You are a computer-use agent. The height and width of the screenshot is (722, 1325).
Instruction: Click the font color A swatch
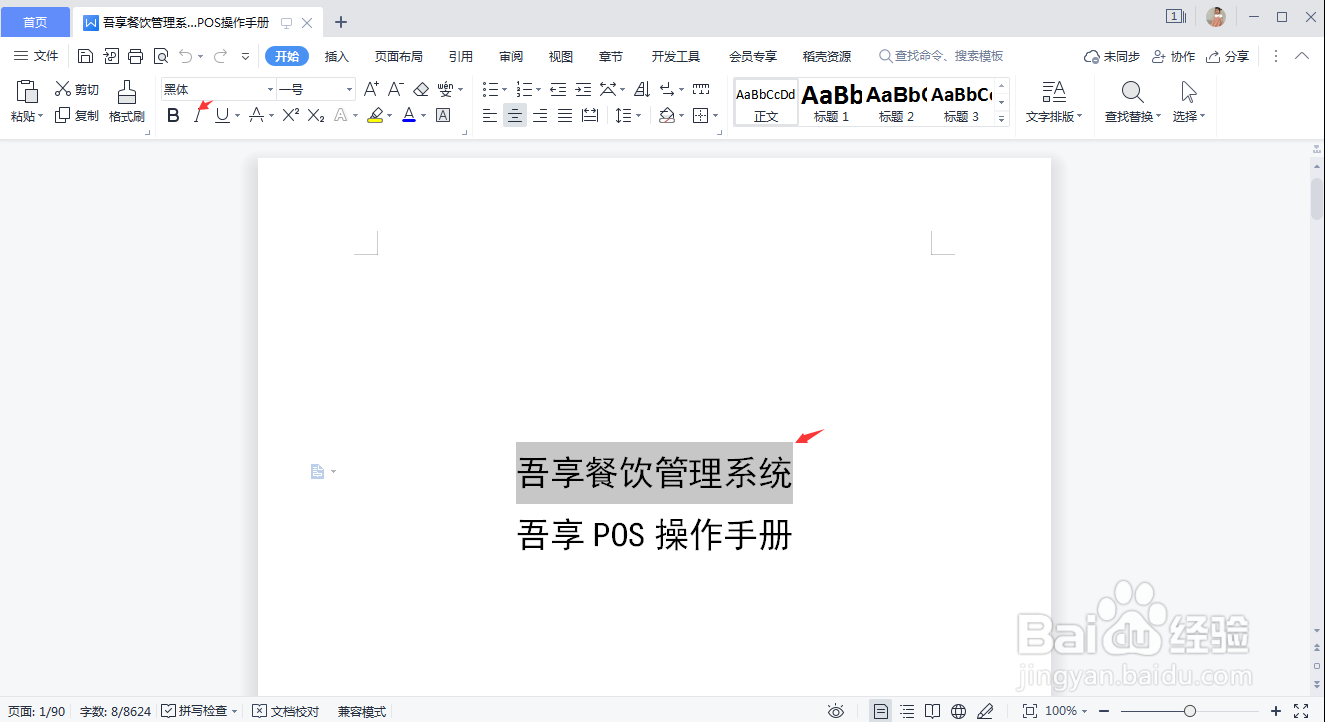pyautogui.click(x=409, y=116)
